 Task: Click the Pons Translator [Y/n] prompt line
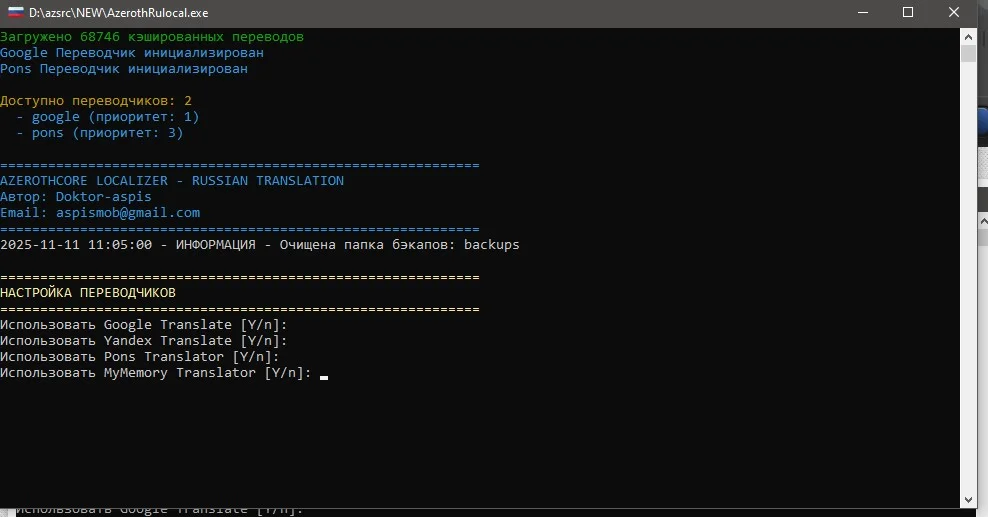point(139,357)
